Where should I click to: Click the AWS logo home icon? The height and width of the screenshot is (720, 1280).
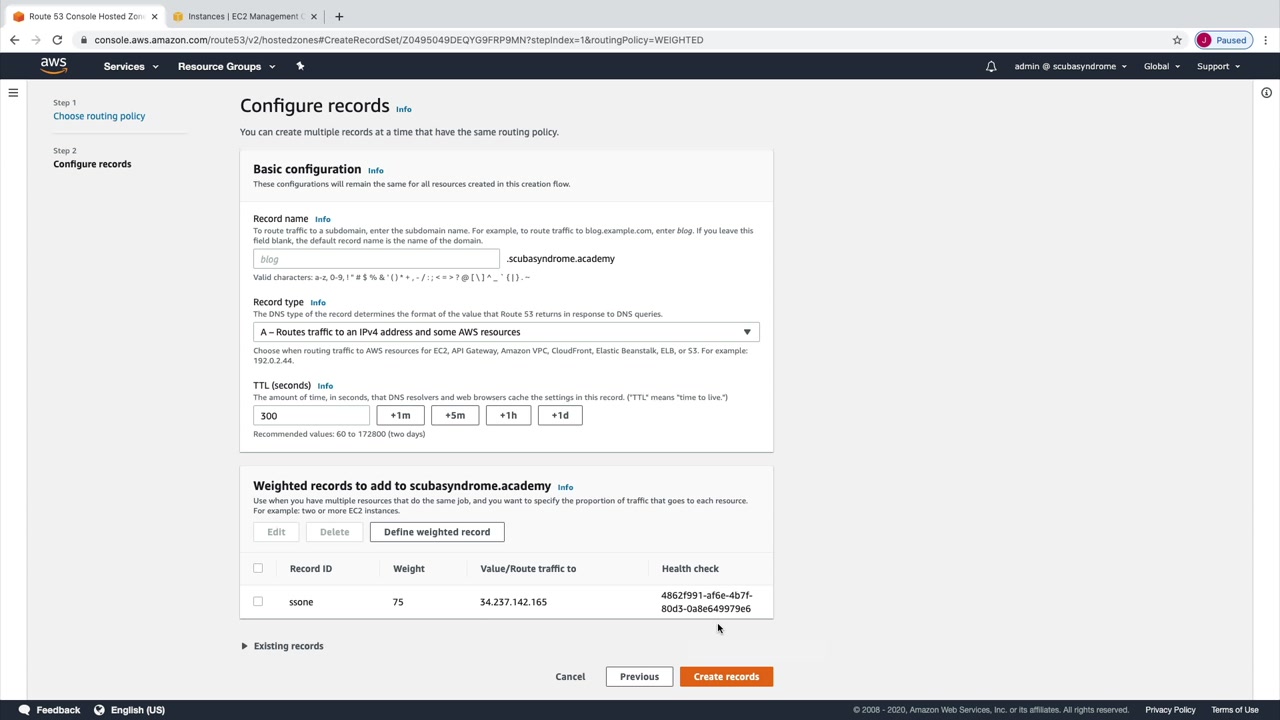pyautogui.click(x=54, y=66)
